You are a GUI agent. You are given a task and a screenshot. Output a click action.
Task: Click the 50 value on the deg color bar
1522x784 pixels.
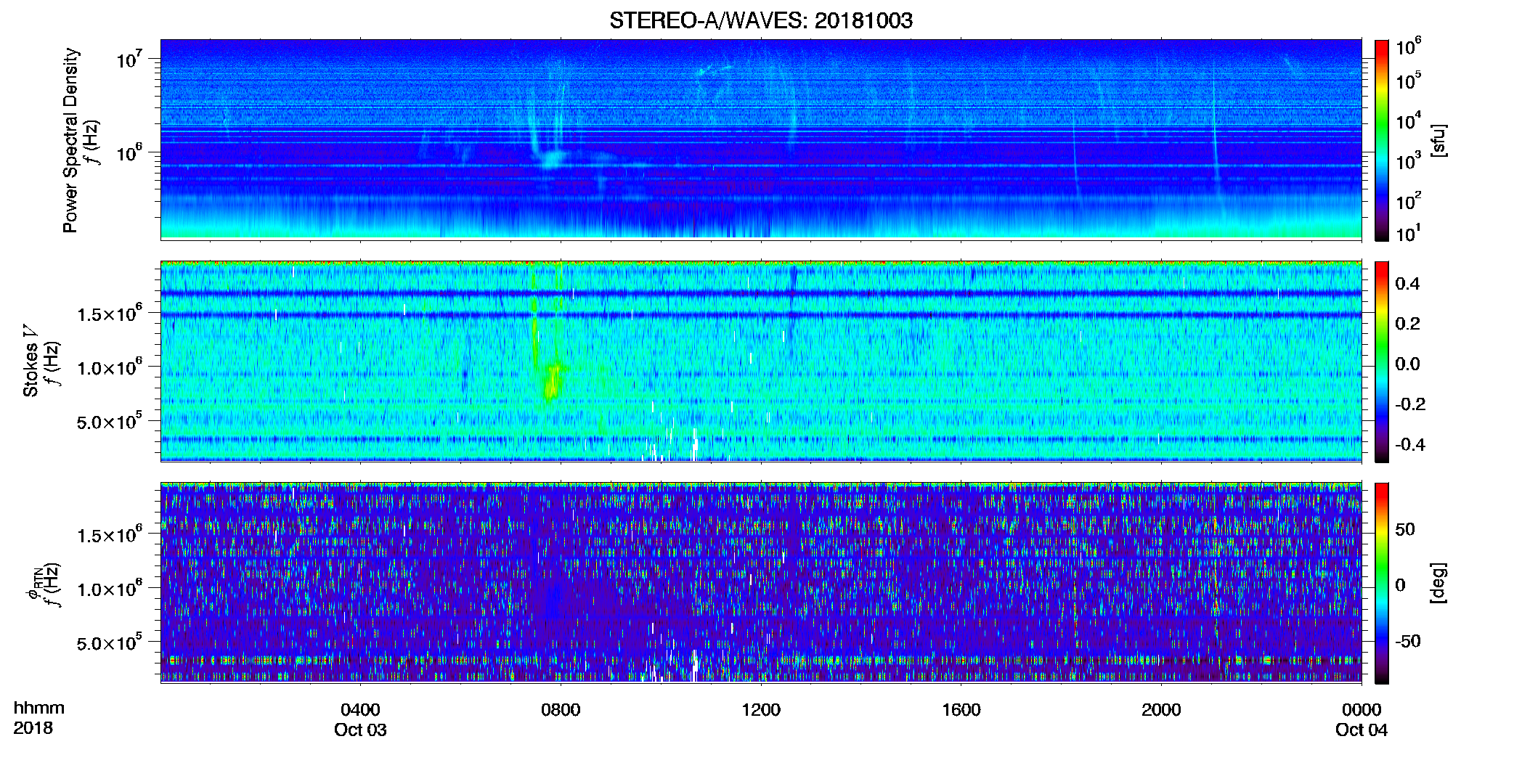1405,529
